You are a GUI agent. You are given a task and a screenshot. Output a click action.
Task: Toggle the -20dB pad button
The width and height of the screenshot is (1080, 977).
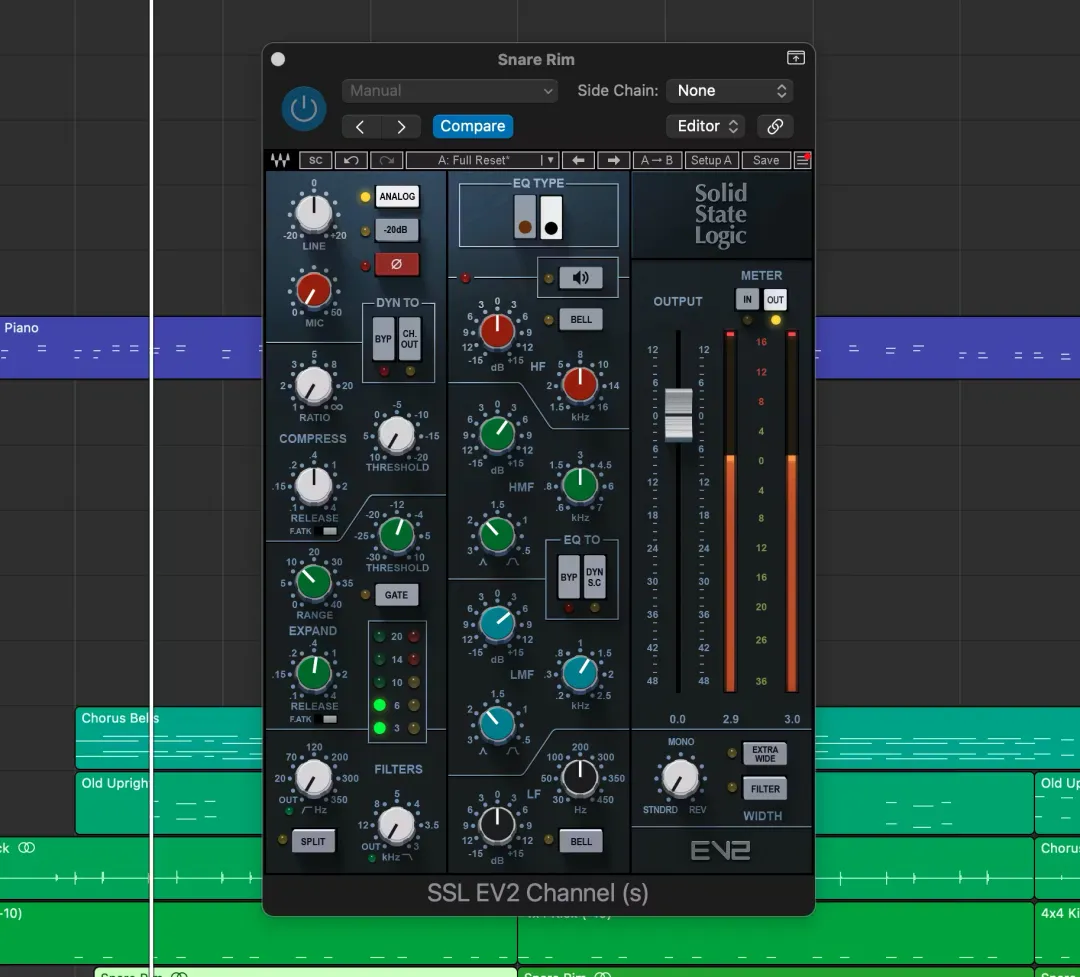(x=396, y=230)
